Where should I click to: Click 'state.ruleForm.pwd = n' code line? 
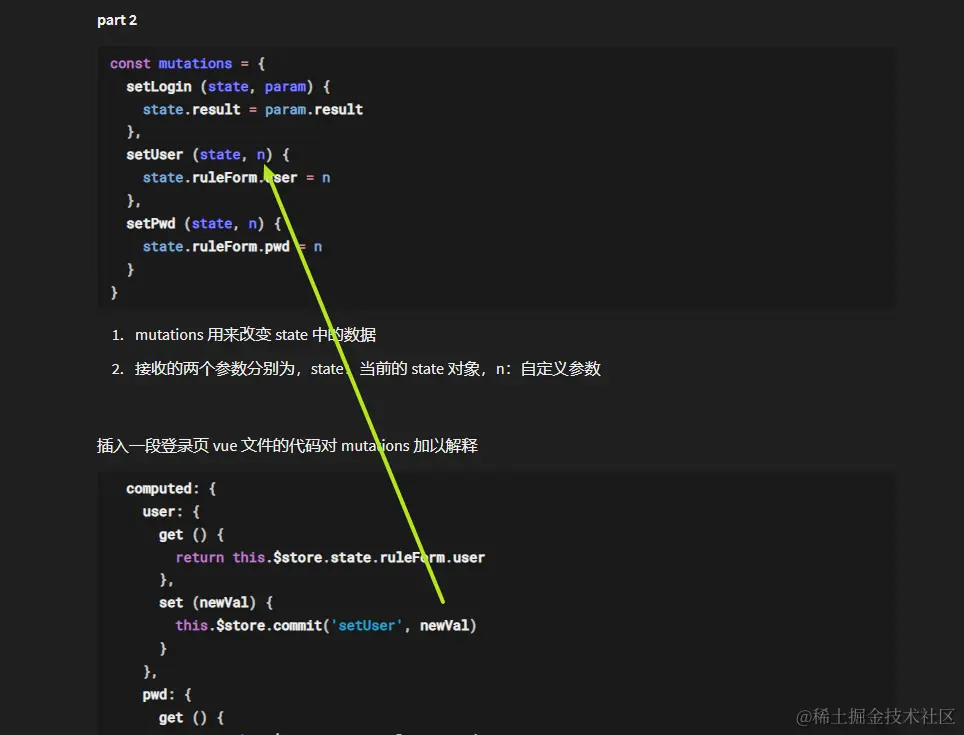click(232, 246)
